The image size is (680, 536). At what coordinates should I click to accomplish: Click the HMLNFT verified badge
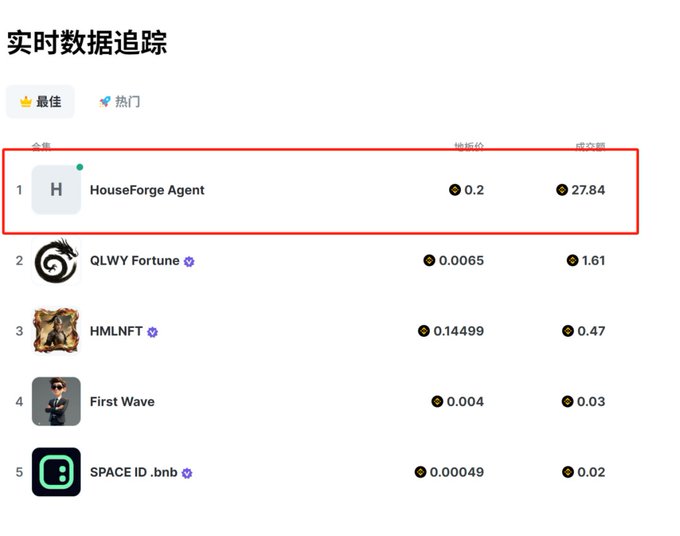coord(153,332)
